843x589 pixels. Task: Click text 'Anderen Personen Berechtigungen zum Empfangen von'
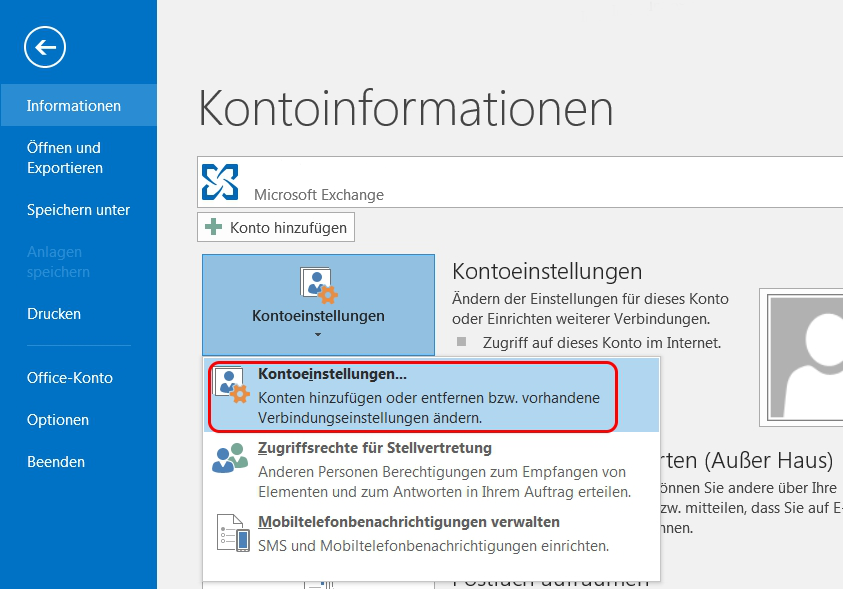point(442,472)
